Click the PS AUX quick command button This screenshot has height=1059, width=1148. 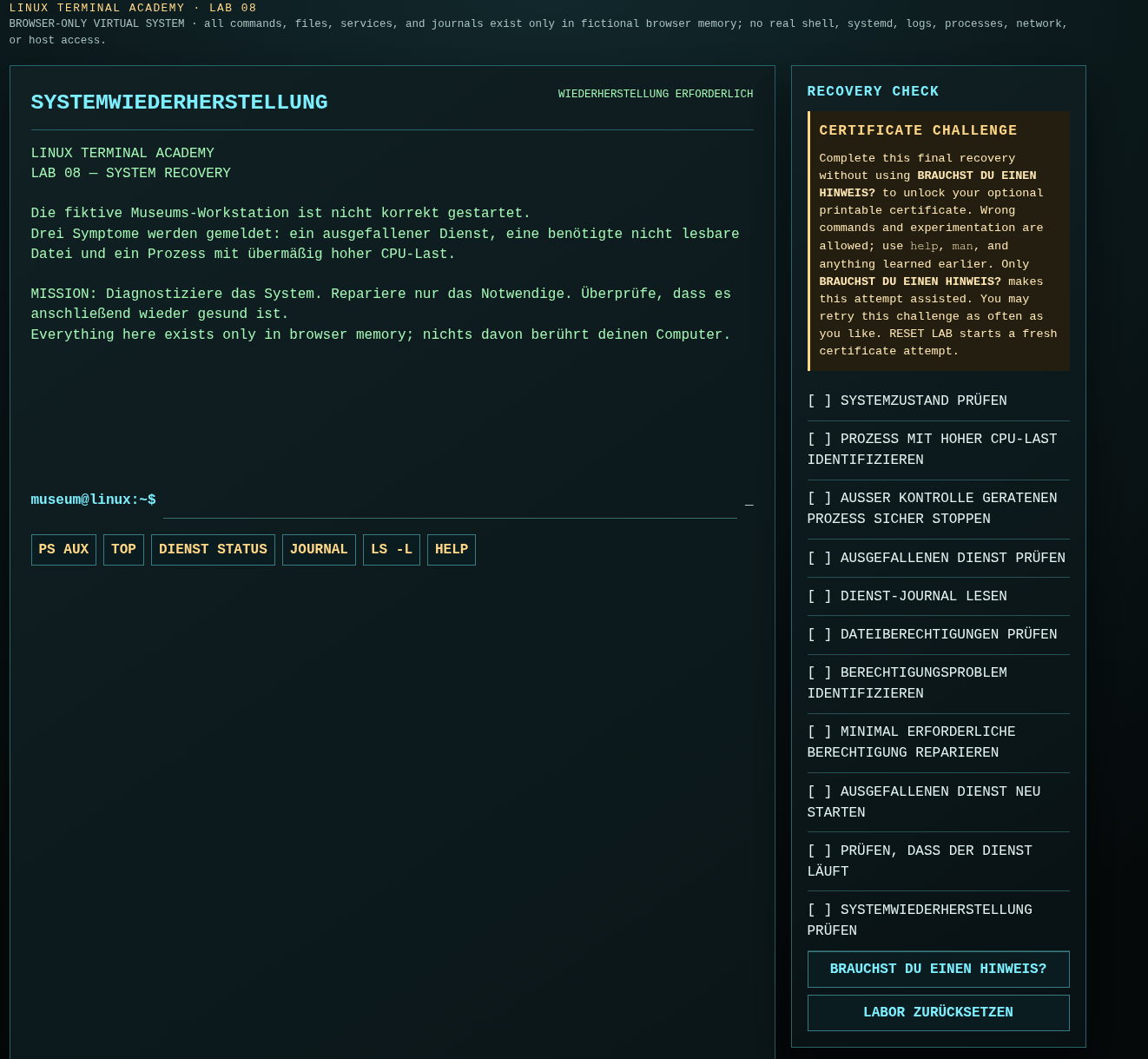pos(63,550)
